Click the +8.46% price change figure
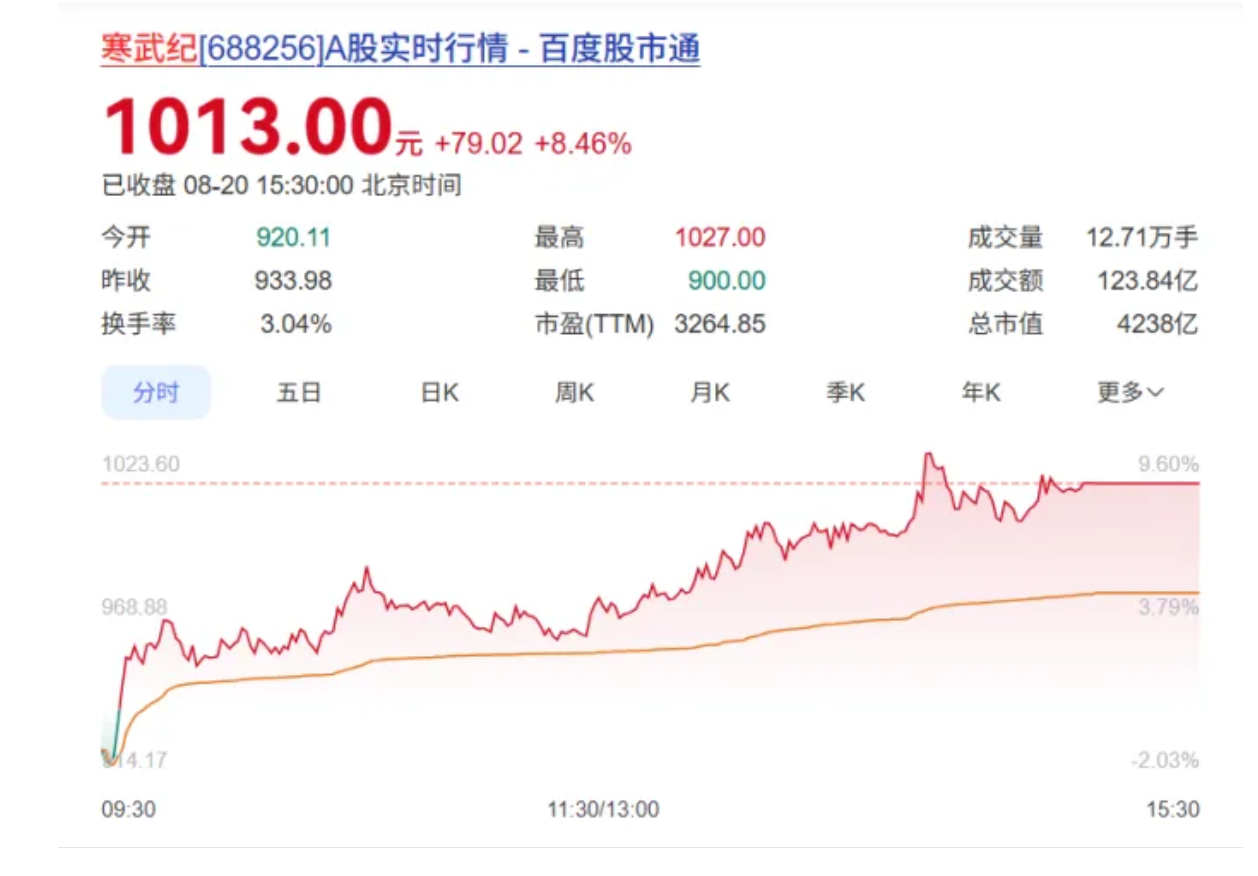This screenshot has width=1258, height=876. pyautogui.click(x=583, y=144)
